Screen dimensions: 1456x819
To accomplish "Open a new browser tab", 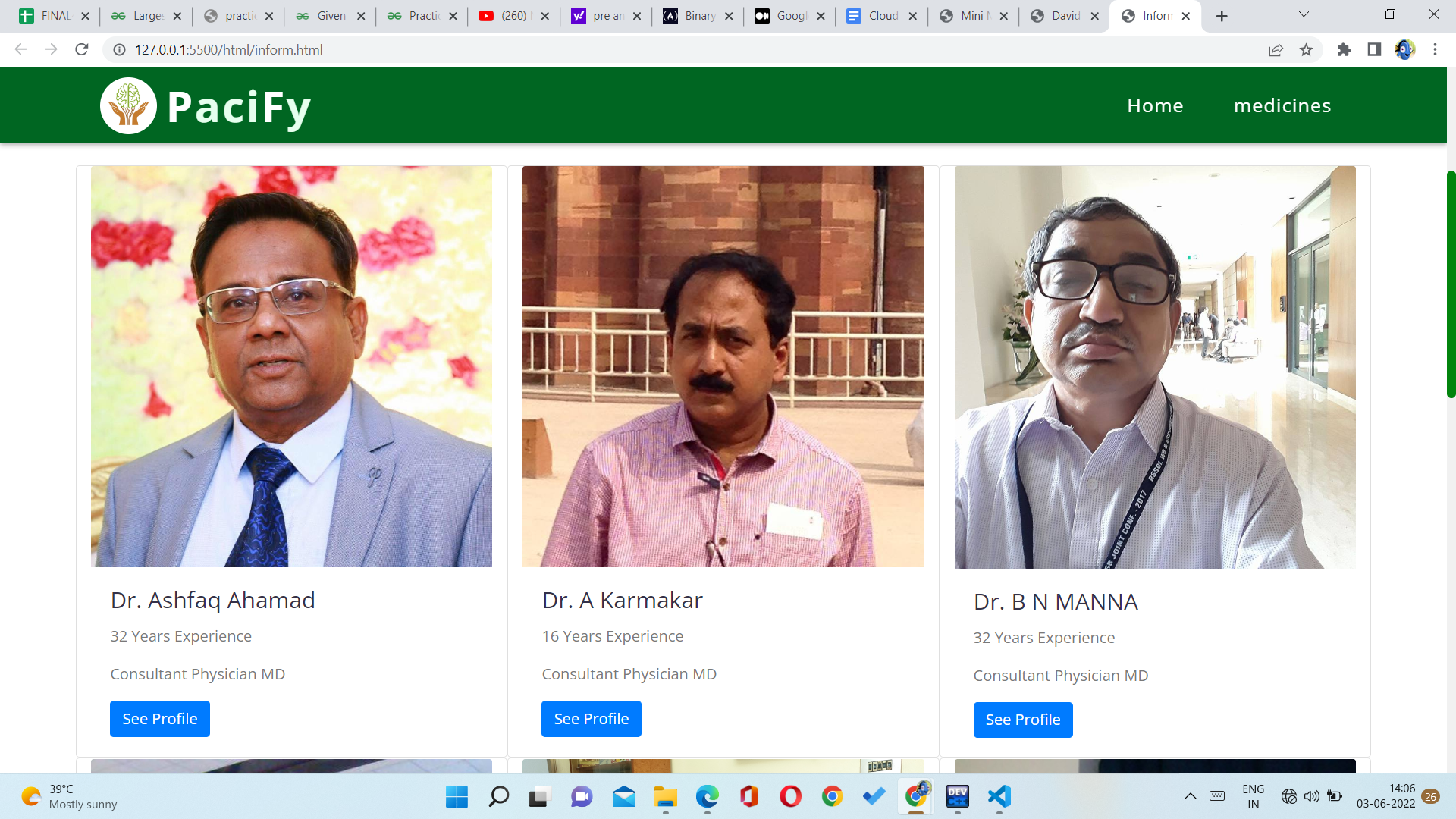I will coord(1222,16).
